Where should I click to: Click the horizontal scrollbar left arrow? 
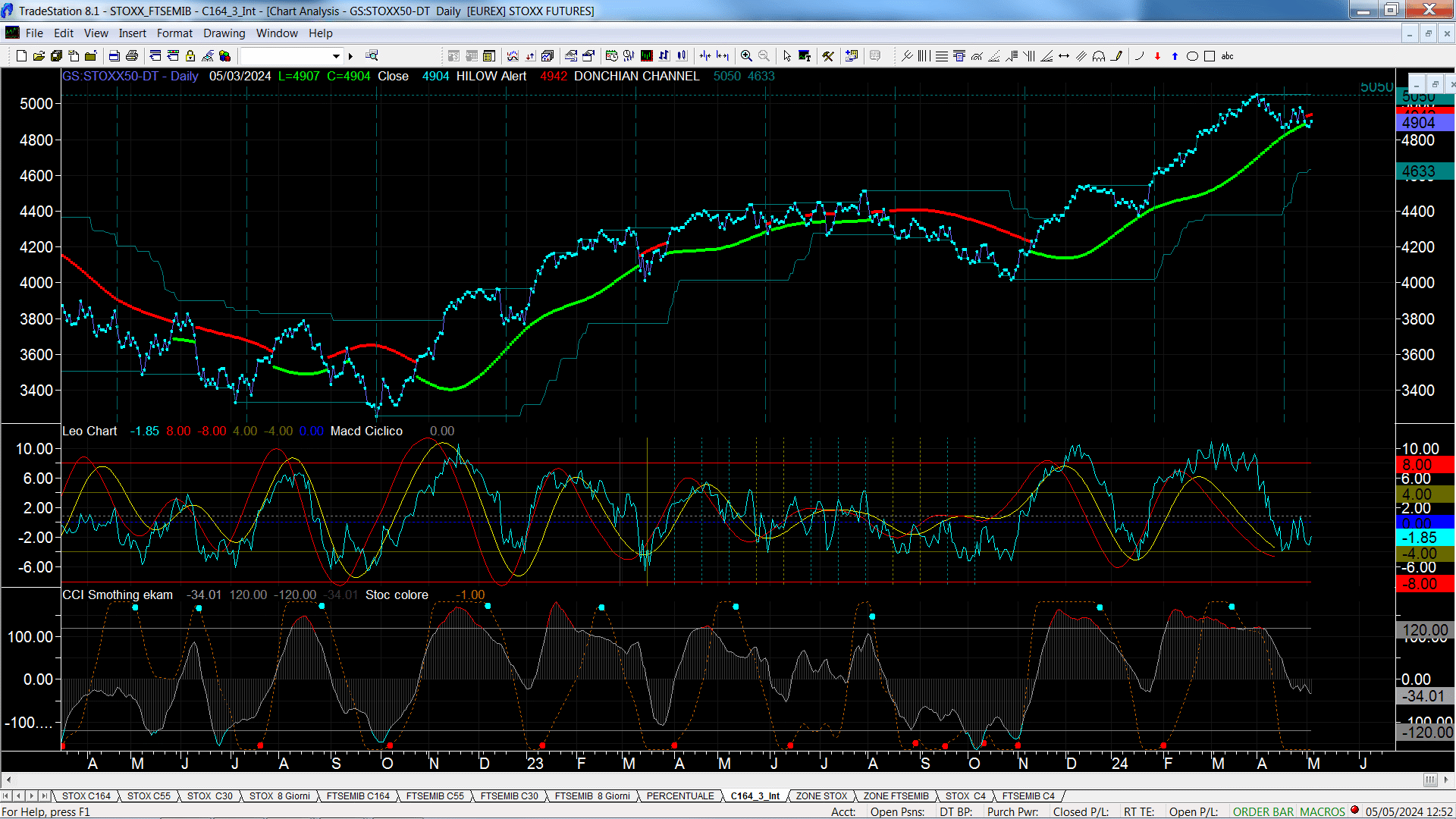pyautogui.click(x=8, y=780)
